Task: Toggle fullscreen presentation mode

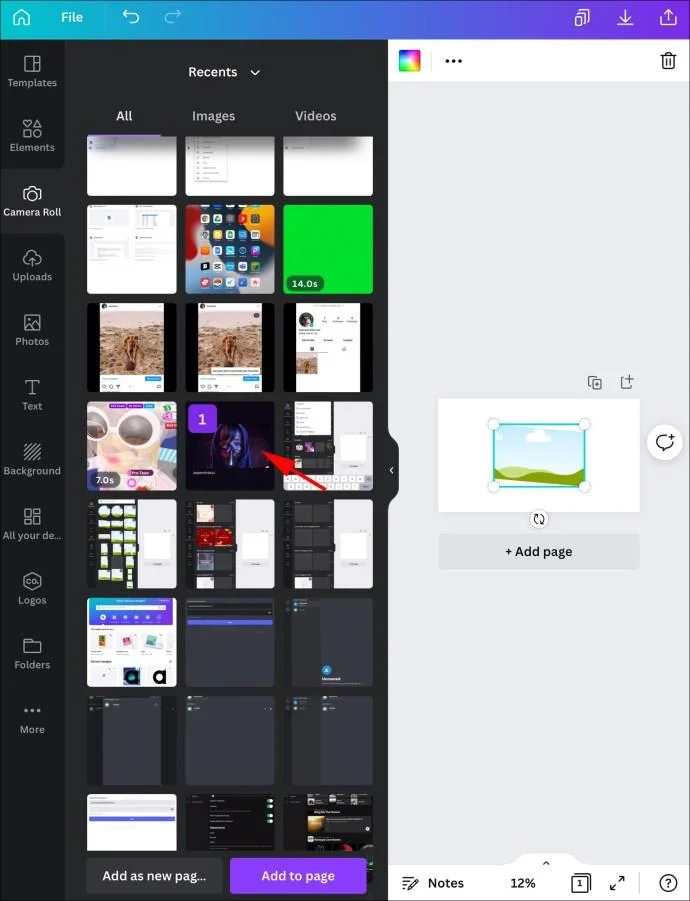Action: [x=617, y=883]
